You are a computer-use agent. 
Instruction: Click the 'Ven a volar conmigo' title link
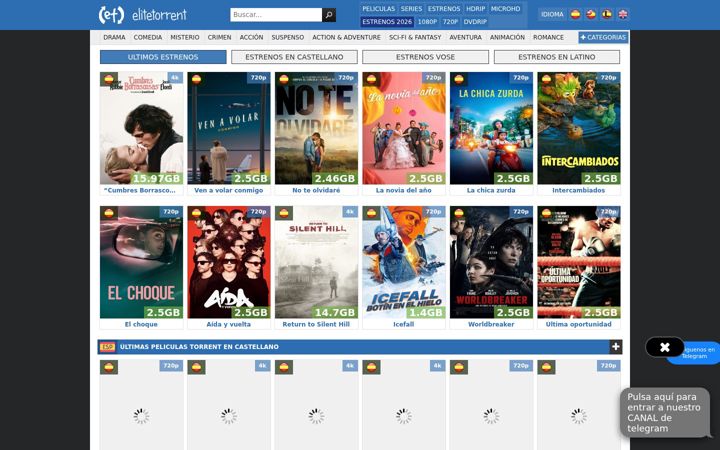(x=229, y=190)
